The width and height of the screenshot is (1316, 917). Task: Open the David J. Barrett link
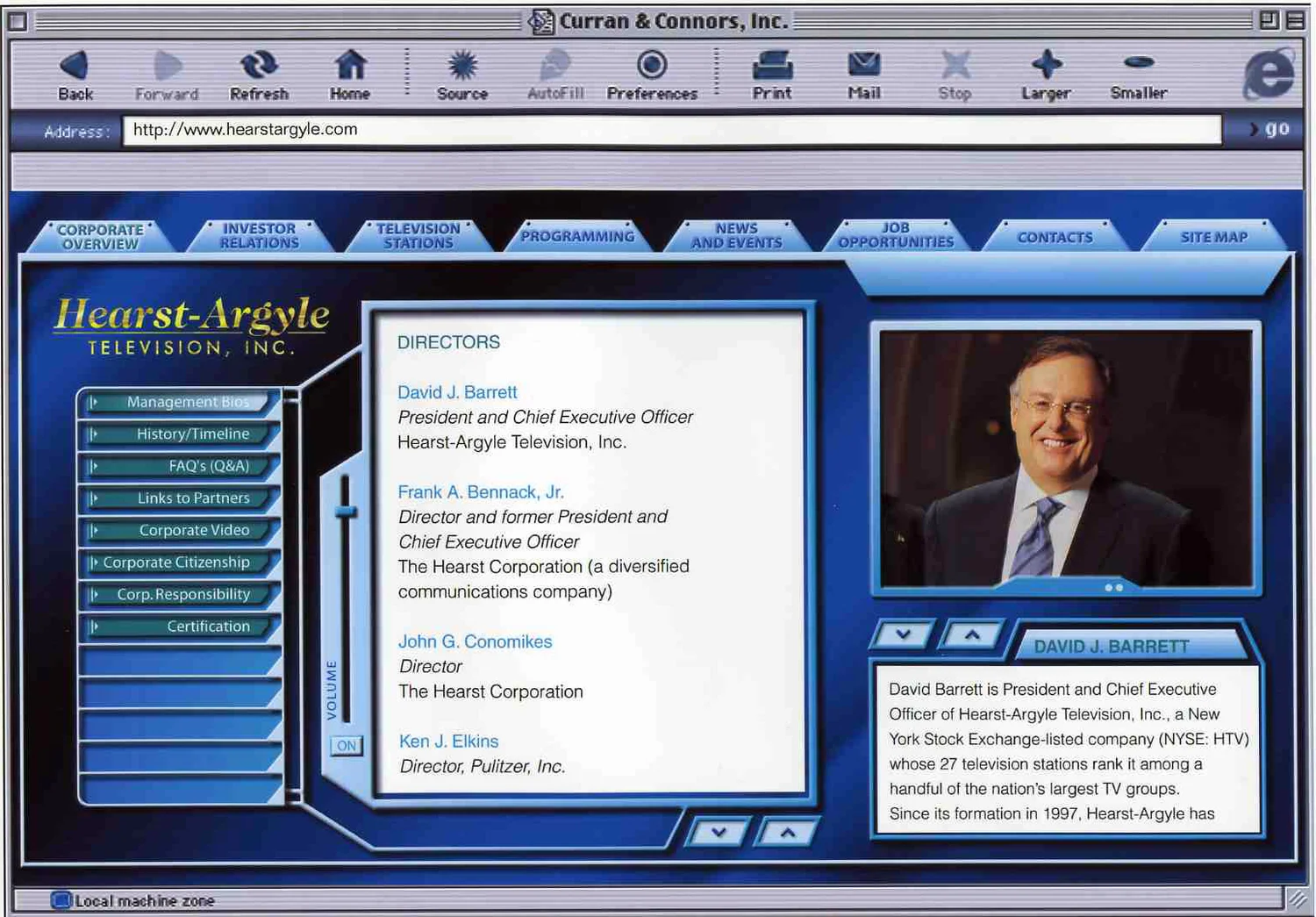click(457, 392)
